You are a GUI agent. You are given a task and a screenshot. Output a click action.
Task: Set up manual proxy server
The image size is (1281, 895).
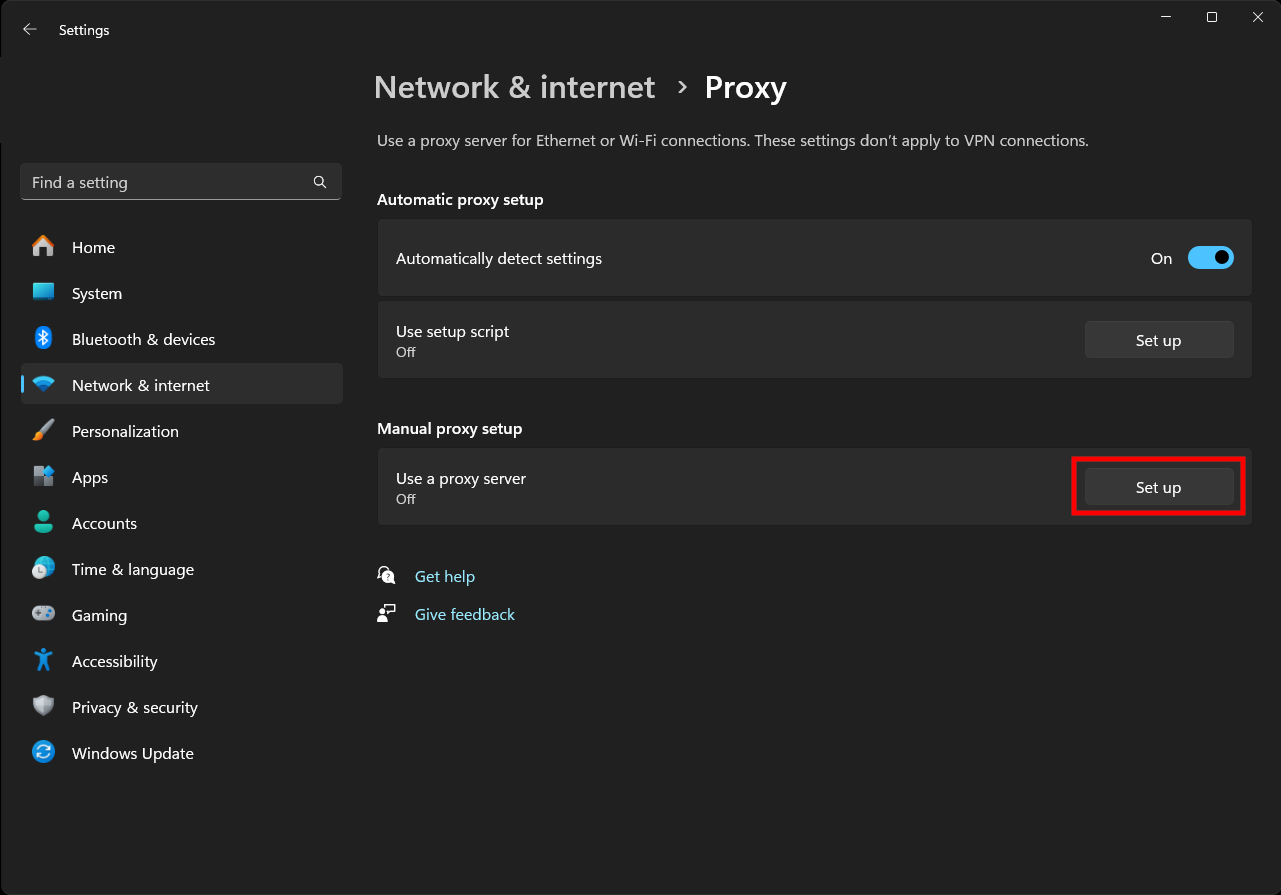click(x=1158, y=487)
